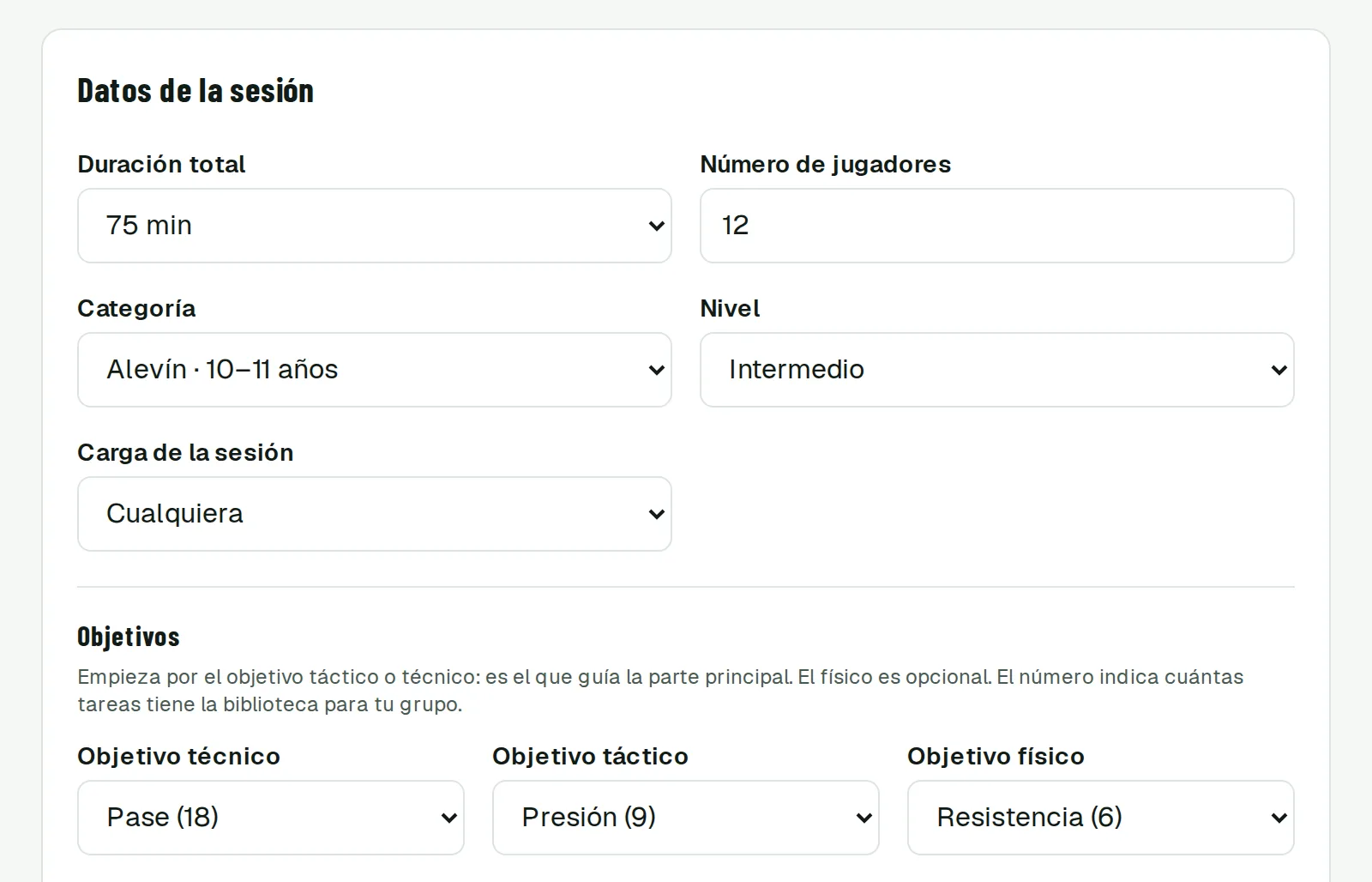Click the 'Objetivo técnico' label

point(178,756)
